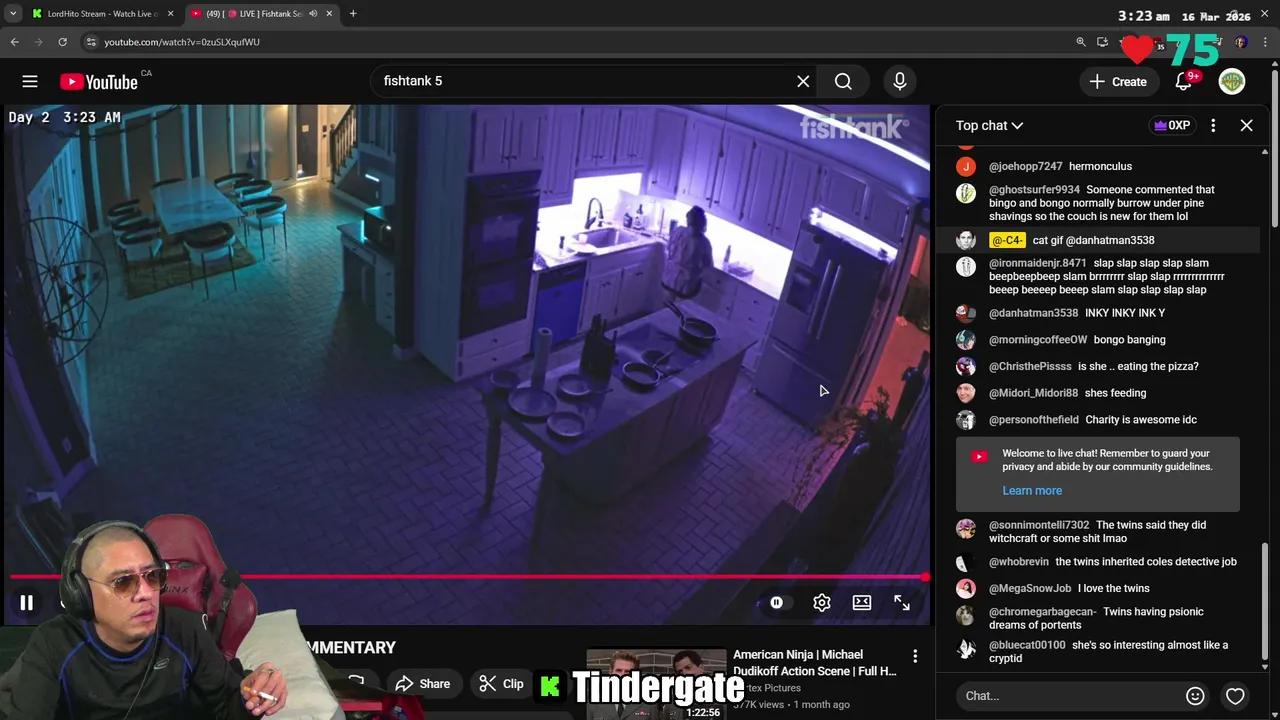Close the LordHito Stream tab
This screenshot has width=1280, height=720.
pyautogui.click(x=170, y=14)
